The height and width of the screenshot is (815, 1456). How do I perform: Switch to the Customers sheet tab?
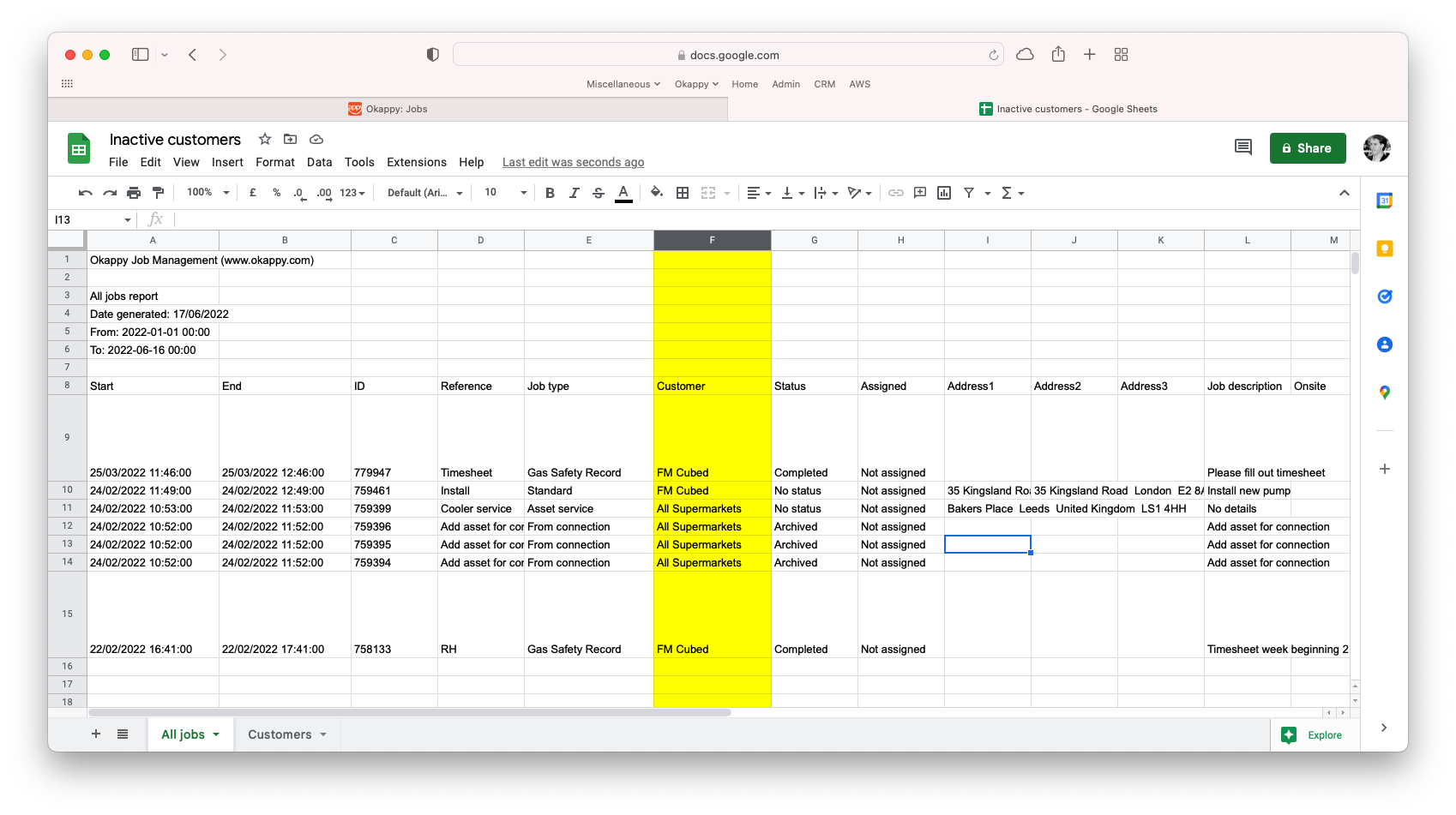pos(280,734)
